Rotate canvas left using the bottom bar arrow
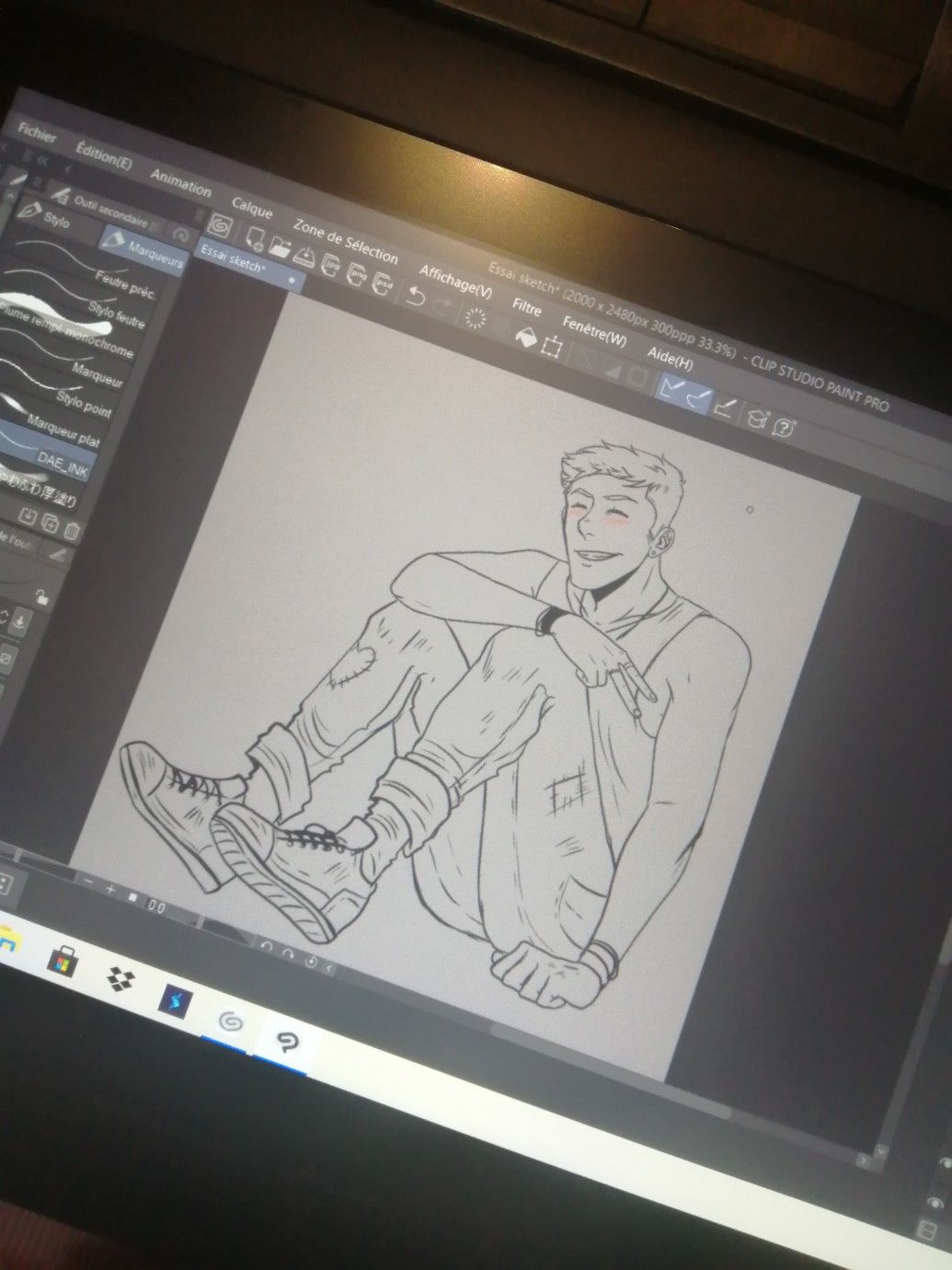 (x=267, y=946)
